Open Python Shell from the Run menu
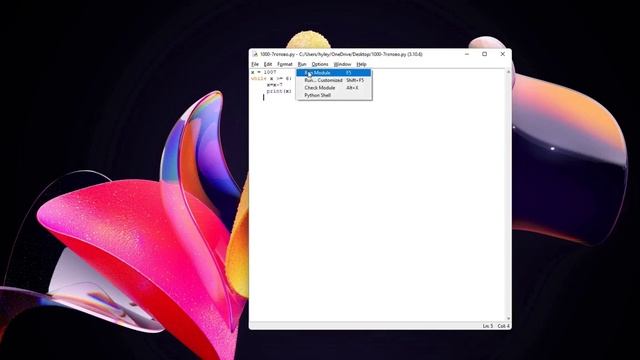The width and height of the screenshot is (640, 360). pos(333,95)
